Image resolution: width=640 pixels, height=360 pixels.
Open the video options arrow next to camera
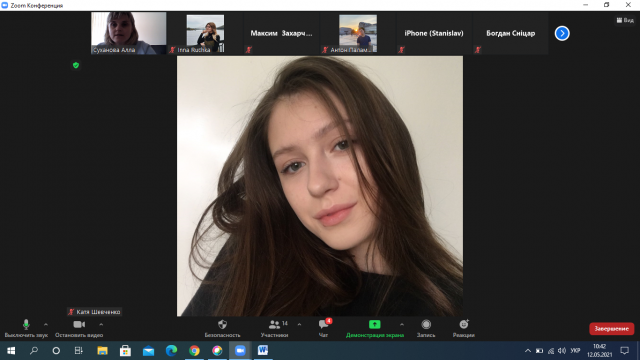click(101, 324)
